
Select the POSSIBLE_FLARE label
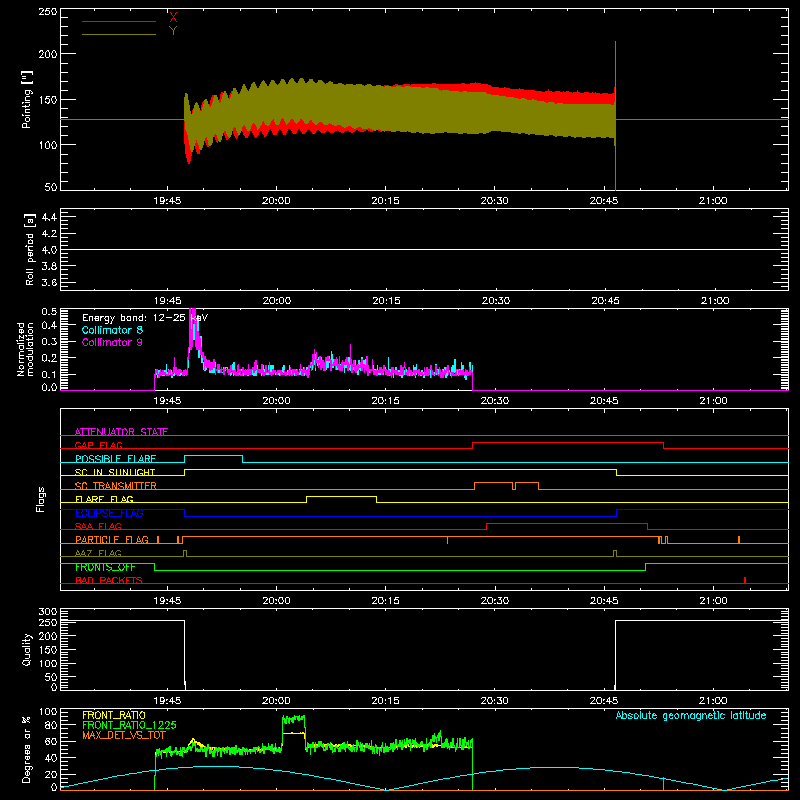pyautogui.click(x=115, y=459)
